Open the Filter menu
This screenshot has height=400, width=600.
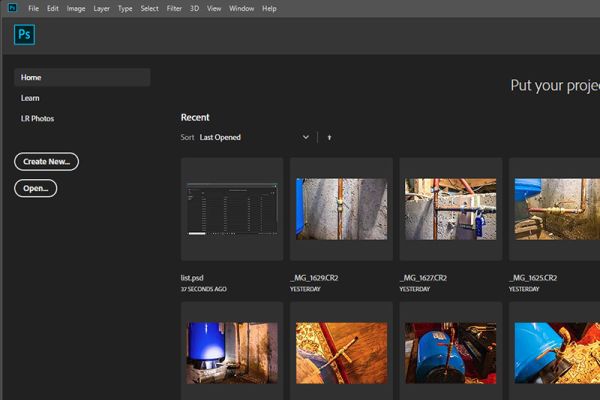[174, 8]
